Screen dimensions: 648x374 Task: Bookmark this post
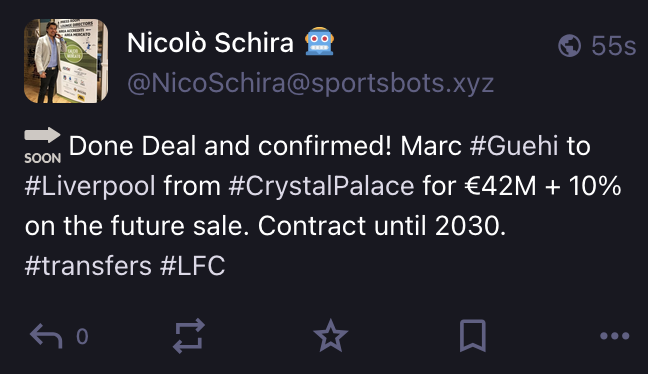coord(473,336)
